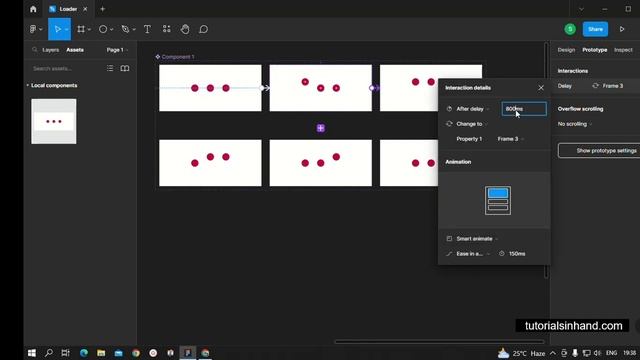Open the No scrolling overflow dropdown
The image size is (640, 360).
[575, 124]
